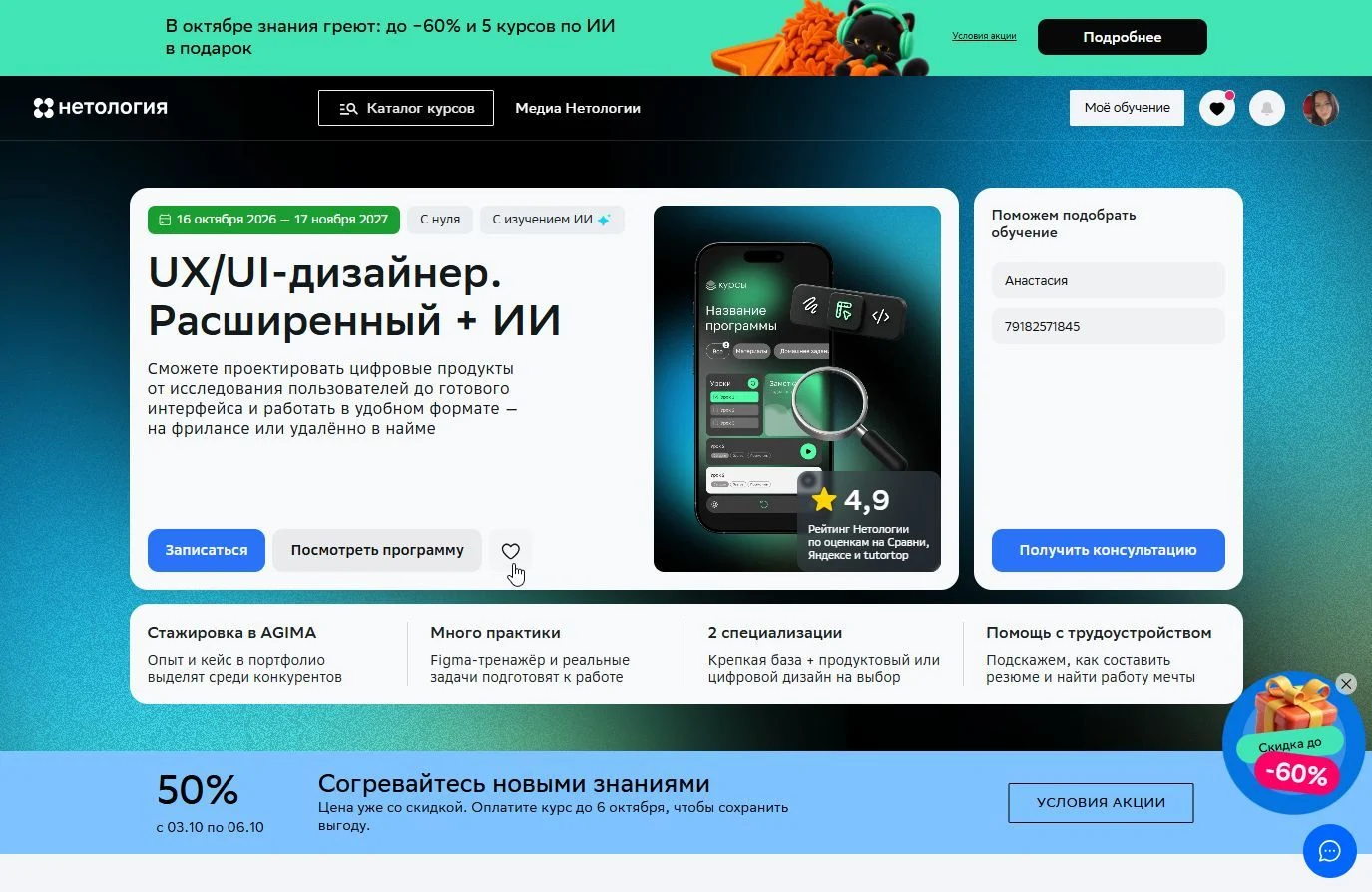Click the 'С изучением ИИ' tag
The height and width of the screenshot is (892, 1372).
(552, 220)
